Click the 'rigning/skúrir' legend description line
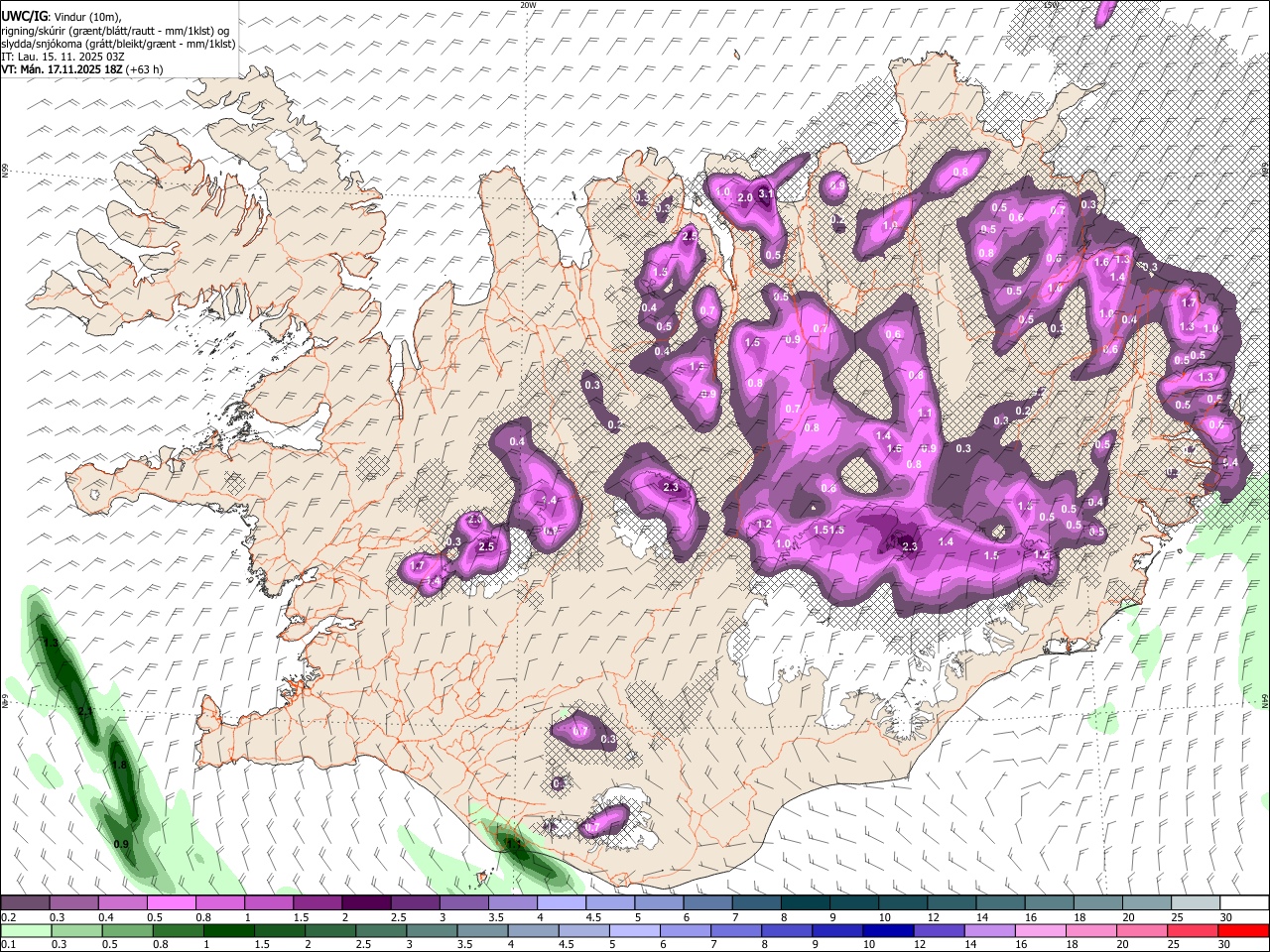 click(115, 31)
